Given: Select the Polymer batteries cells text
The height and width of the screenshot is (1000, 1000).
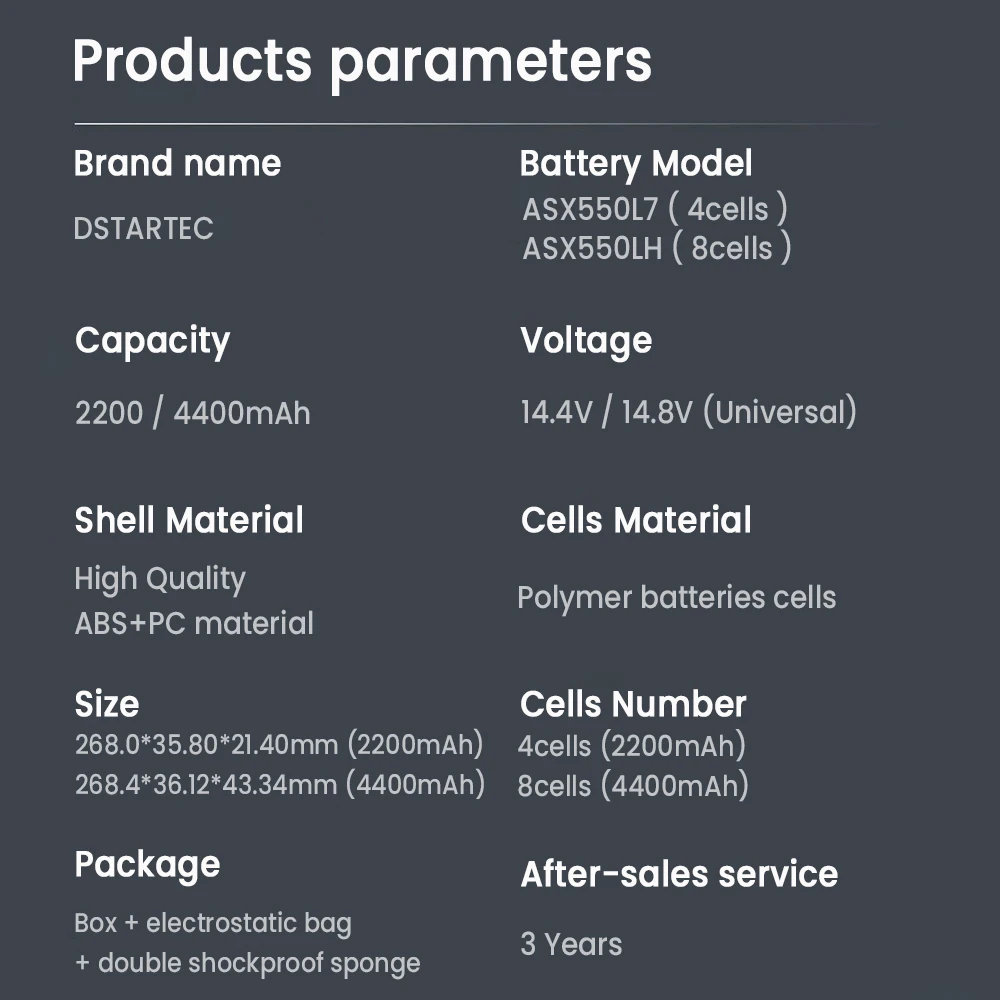Looking at the screenshot, I should click(677, 597).
